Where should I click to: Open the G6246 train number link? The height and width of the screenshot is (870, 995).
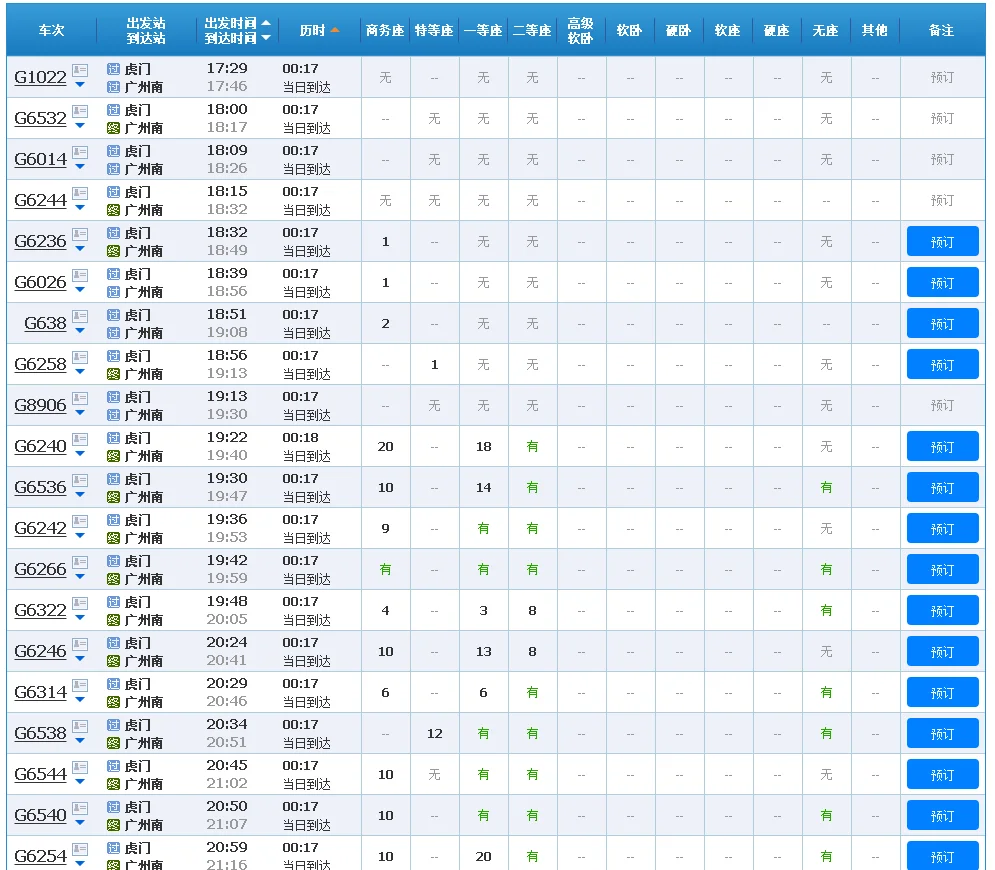pyautogui.click(x=40, y=651)
